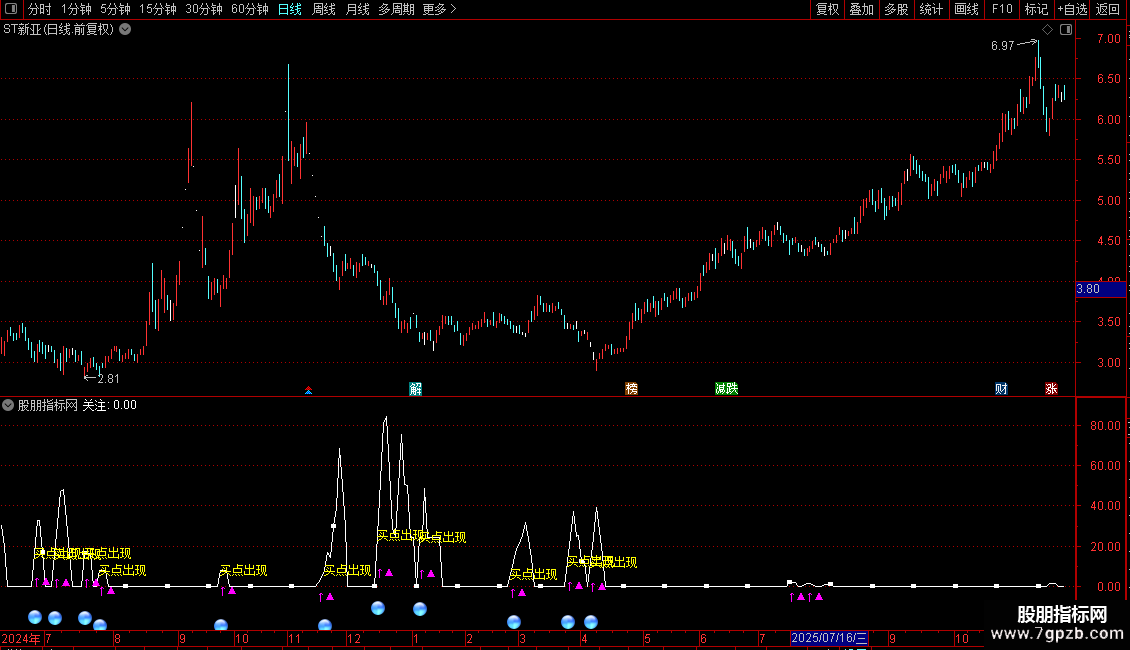Select the 60分钟 period tab
Image resolution: width=1130 pixels, height=650 pixels.
[250, 9]
